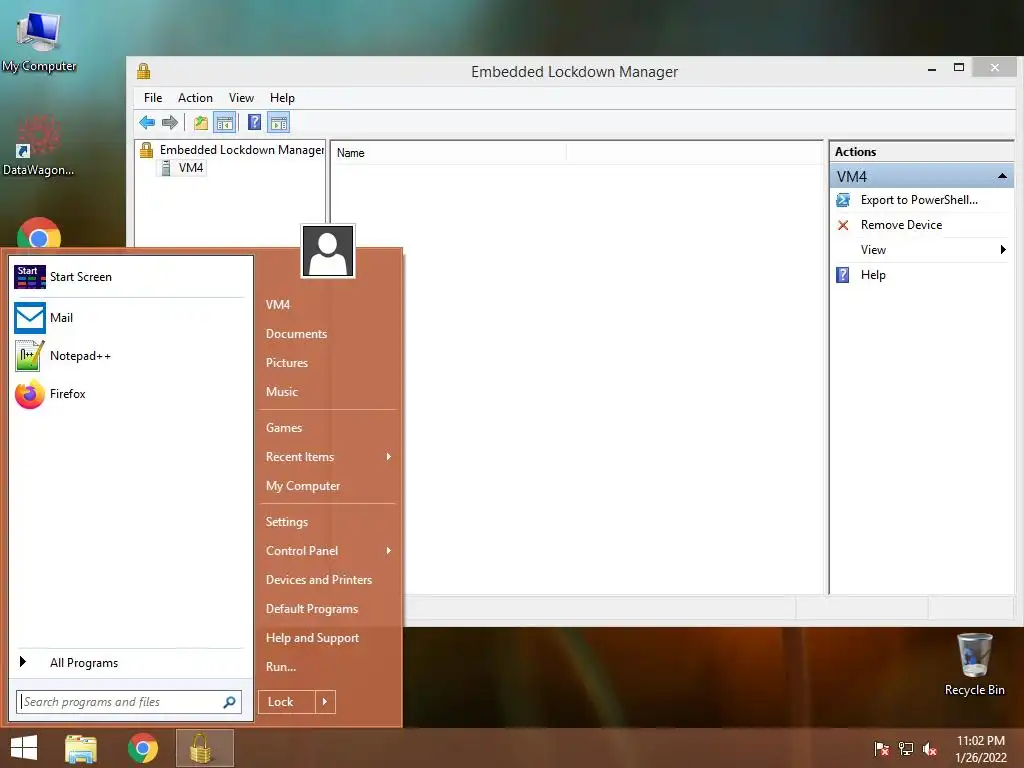The height and width of the screenshot is (768, 1024).
Task: Open Settings from Start menu
Action: (287, 522)
